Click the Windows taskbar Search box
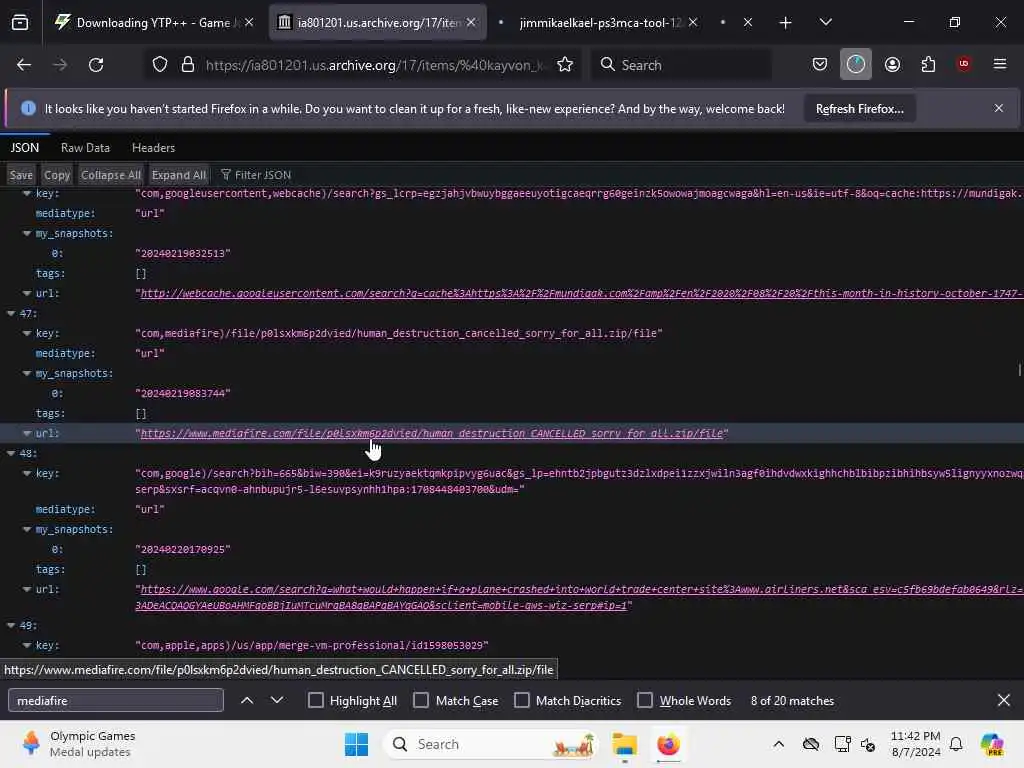1024x768 pixels. click(491, 744)
